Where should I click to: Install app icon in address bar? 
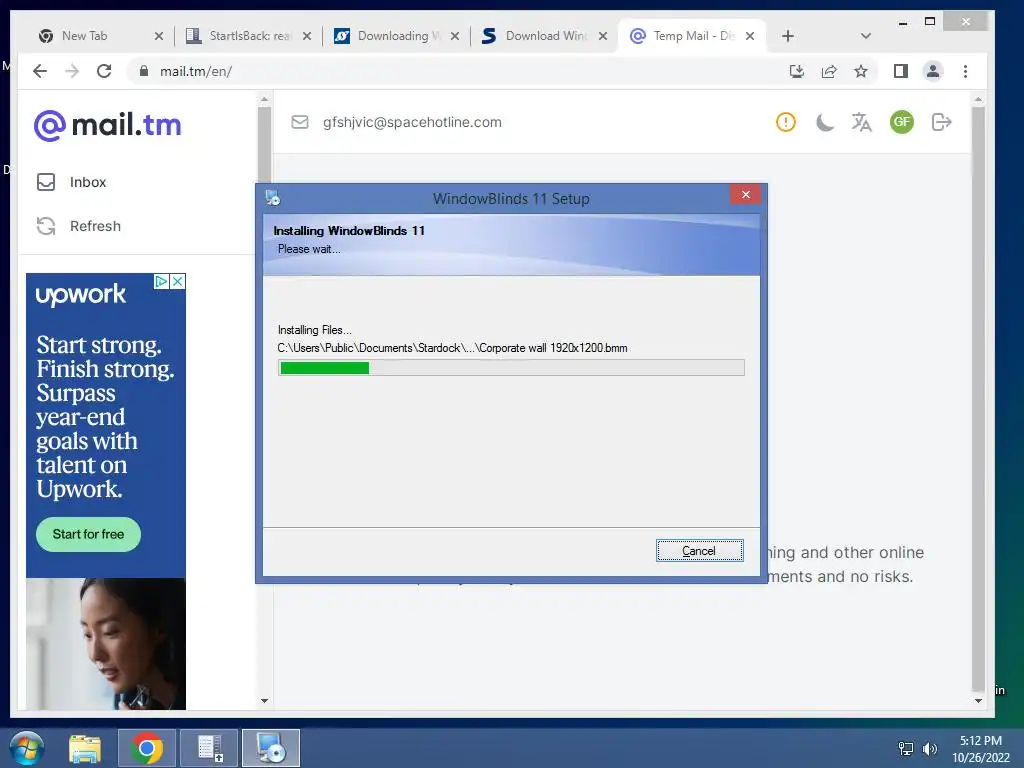coord(796,71)
